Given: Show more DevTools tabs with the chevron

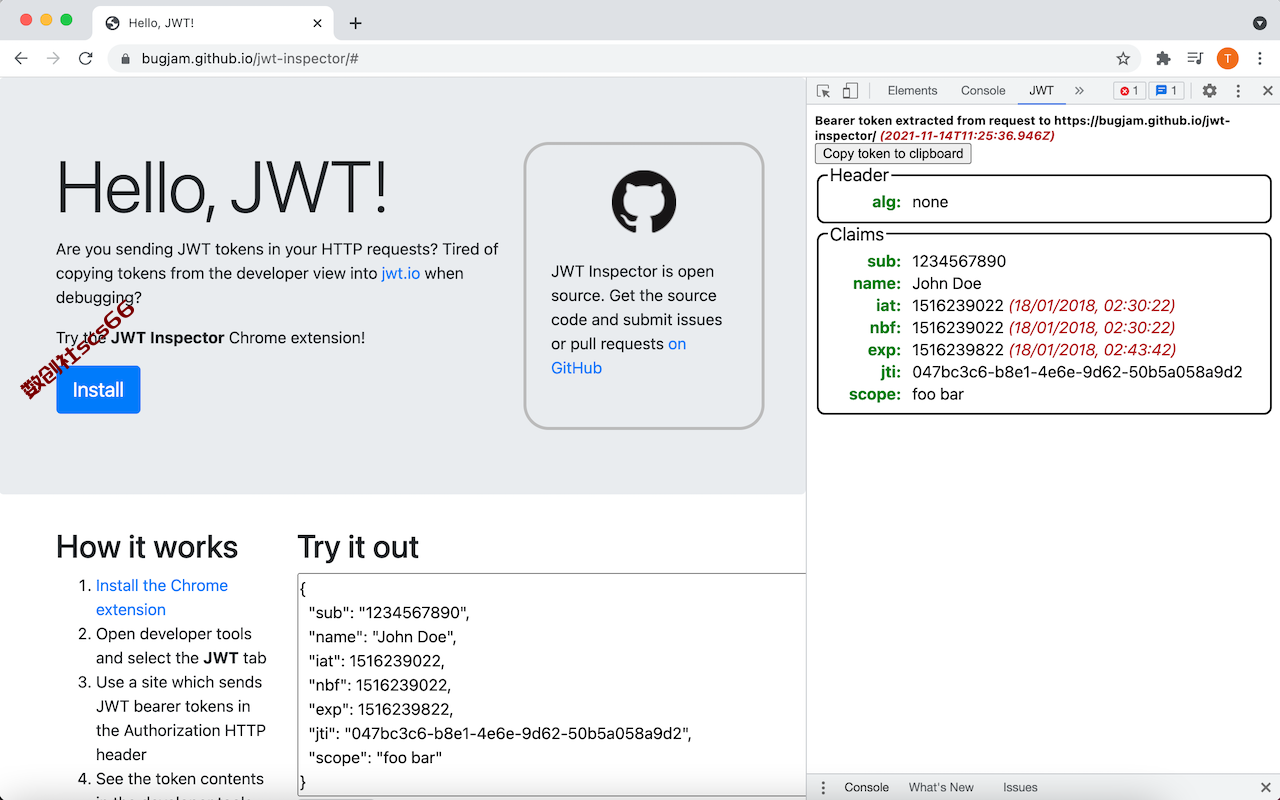Looking at the screenshot, I should [1079, 91].
